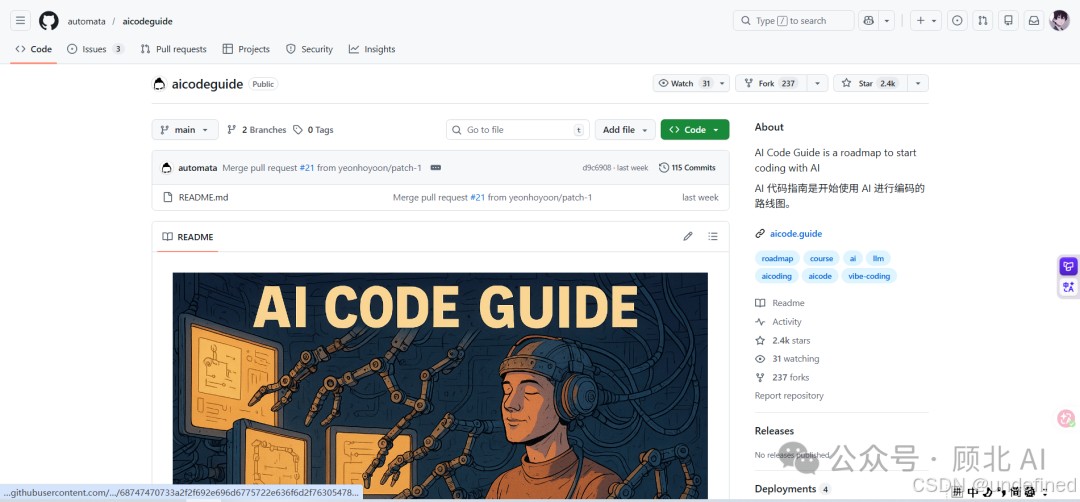Click the aicoding topic tag
The height and width of the screenshot is (502, 1080).
777,276
